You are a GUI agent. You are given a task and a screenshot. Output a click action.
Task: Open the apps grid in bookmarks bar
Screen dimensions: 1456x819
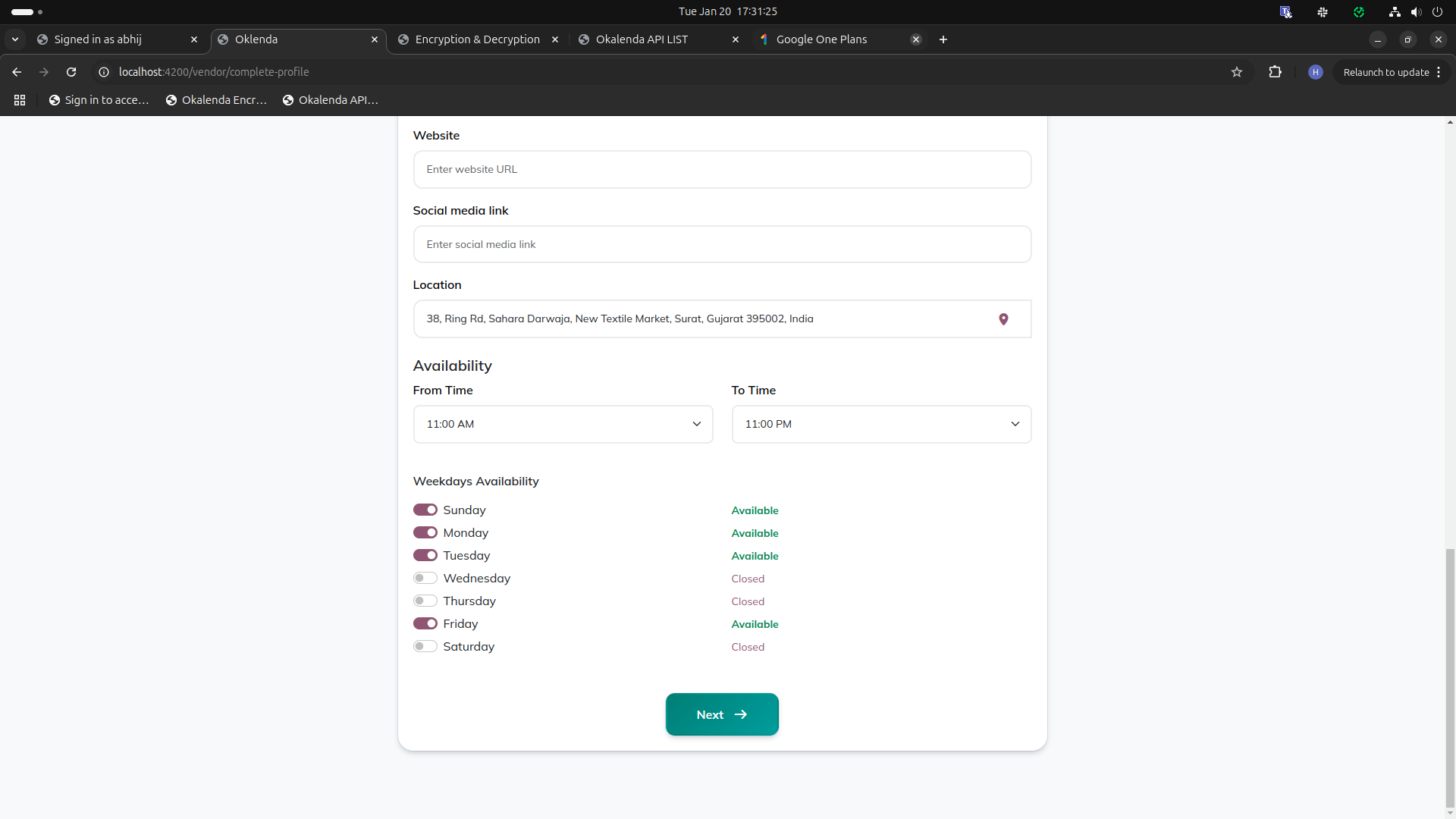20,100
